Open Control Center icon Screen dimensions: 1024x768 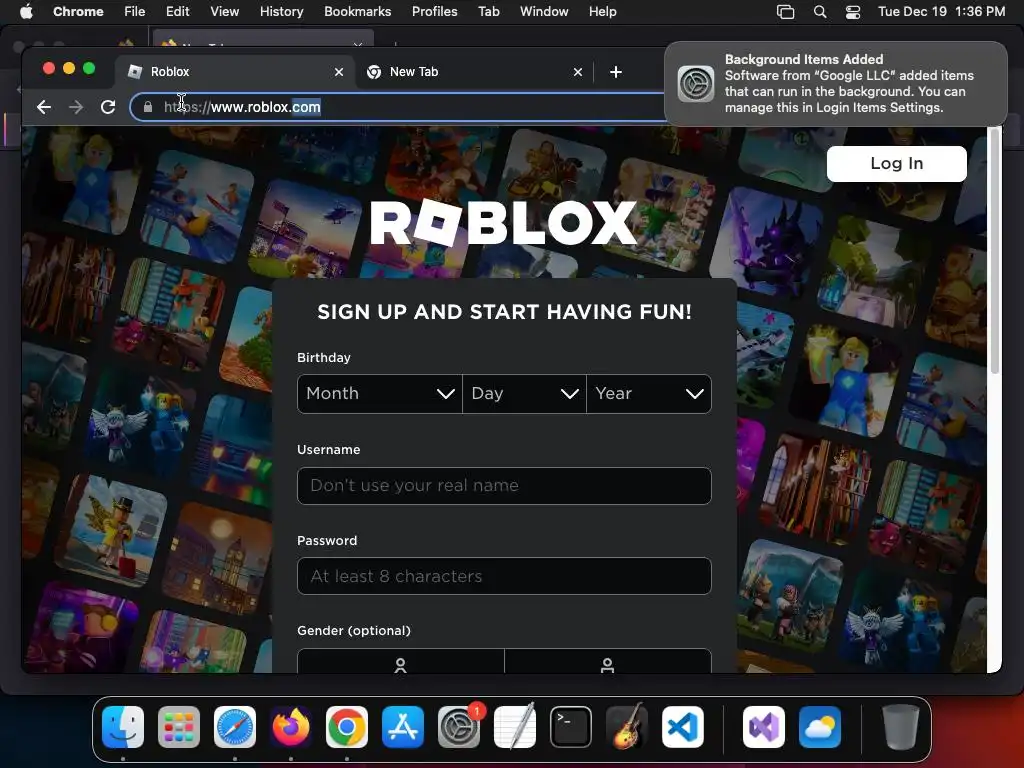point(853,12)
